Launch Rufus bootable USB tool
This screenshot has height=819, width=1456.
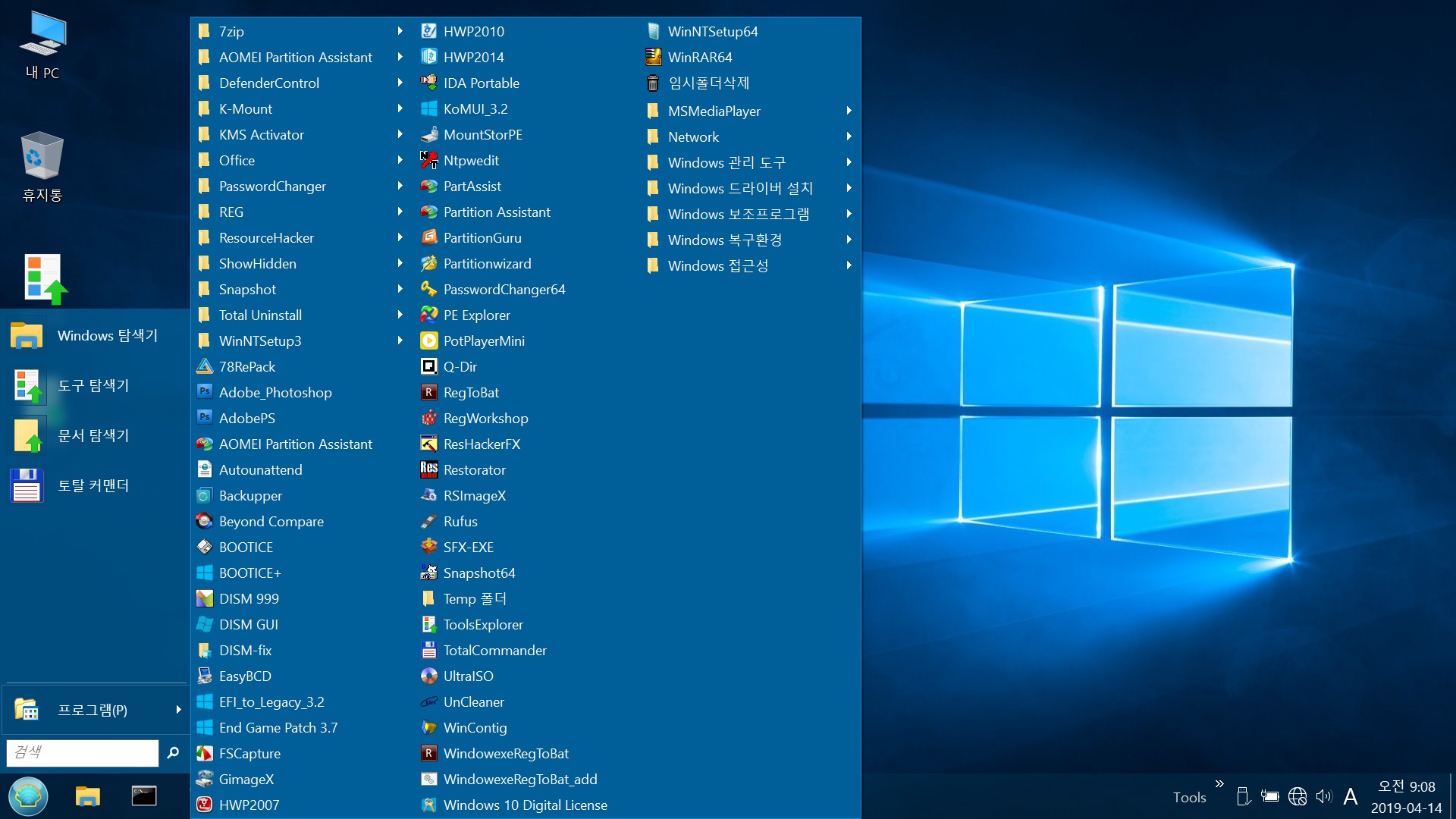click(461, 521)
